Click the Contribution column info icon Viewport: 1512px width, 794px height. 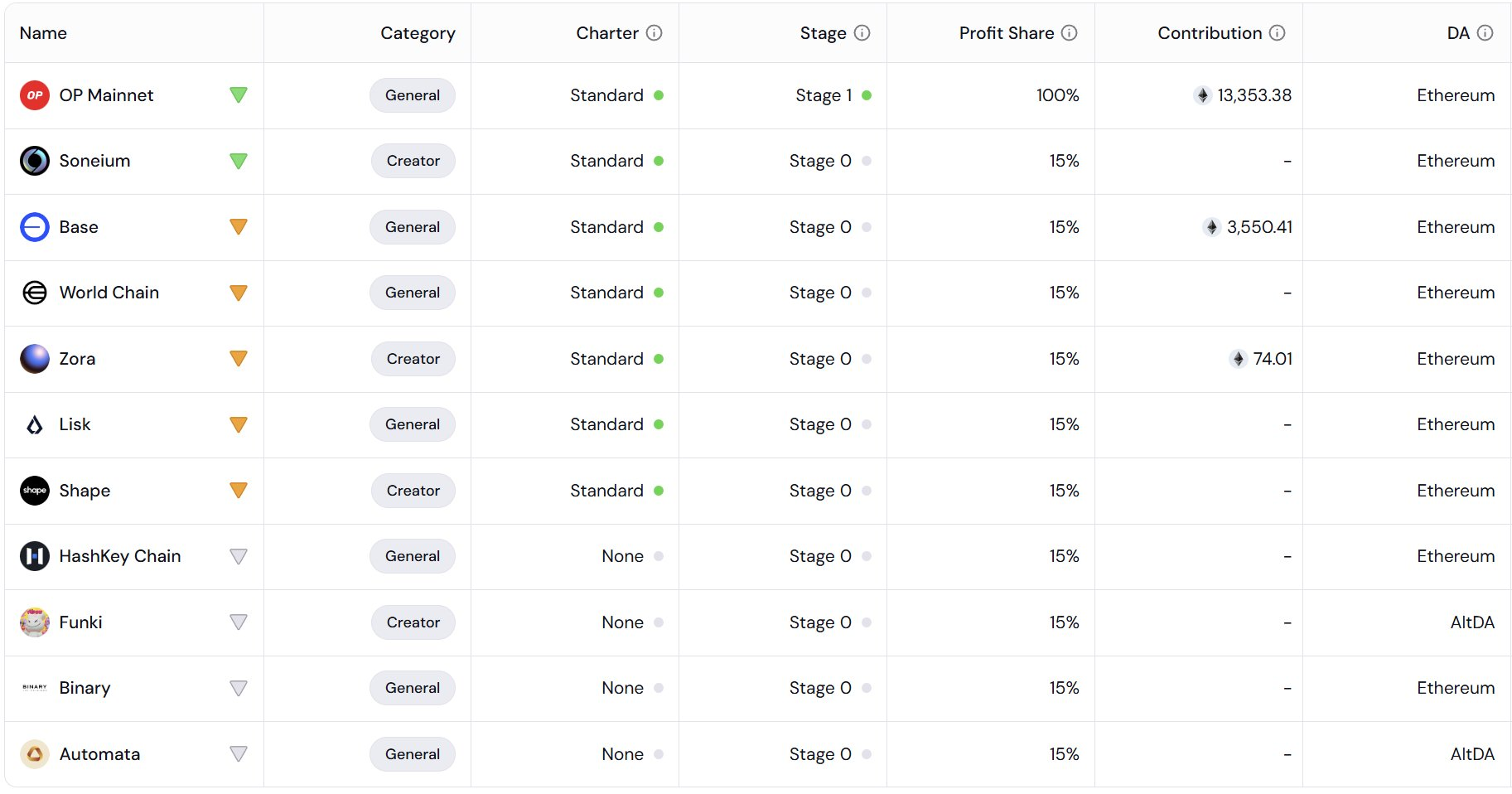[1278, 33]
